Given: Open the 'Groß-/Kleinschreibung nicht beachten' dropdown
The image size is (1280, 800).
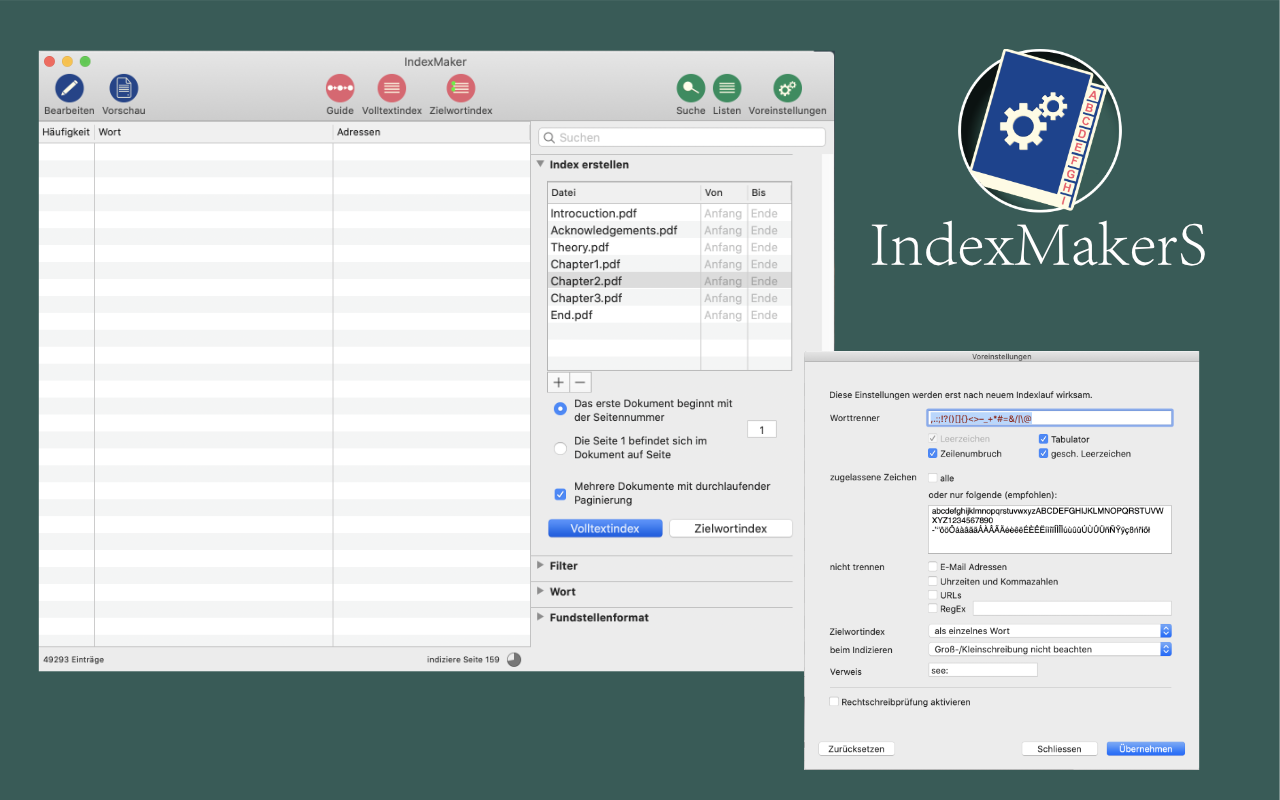Looking at the screenshot, I should [x=1049, y=649].
